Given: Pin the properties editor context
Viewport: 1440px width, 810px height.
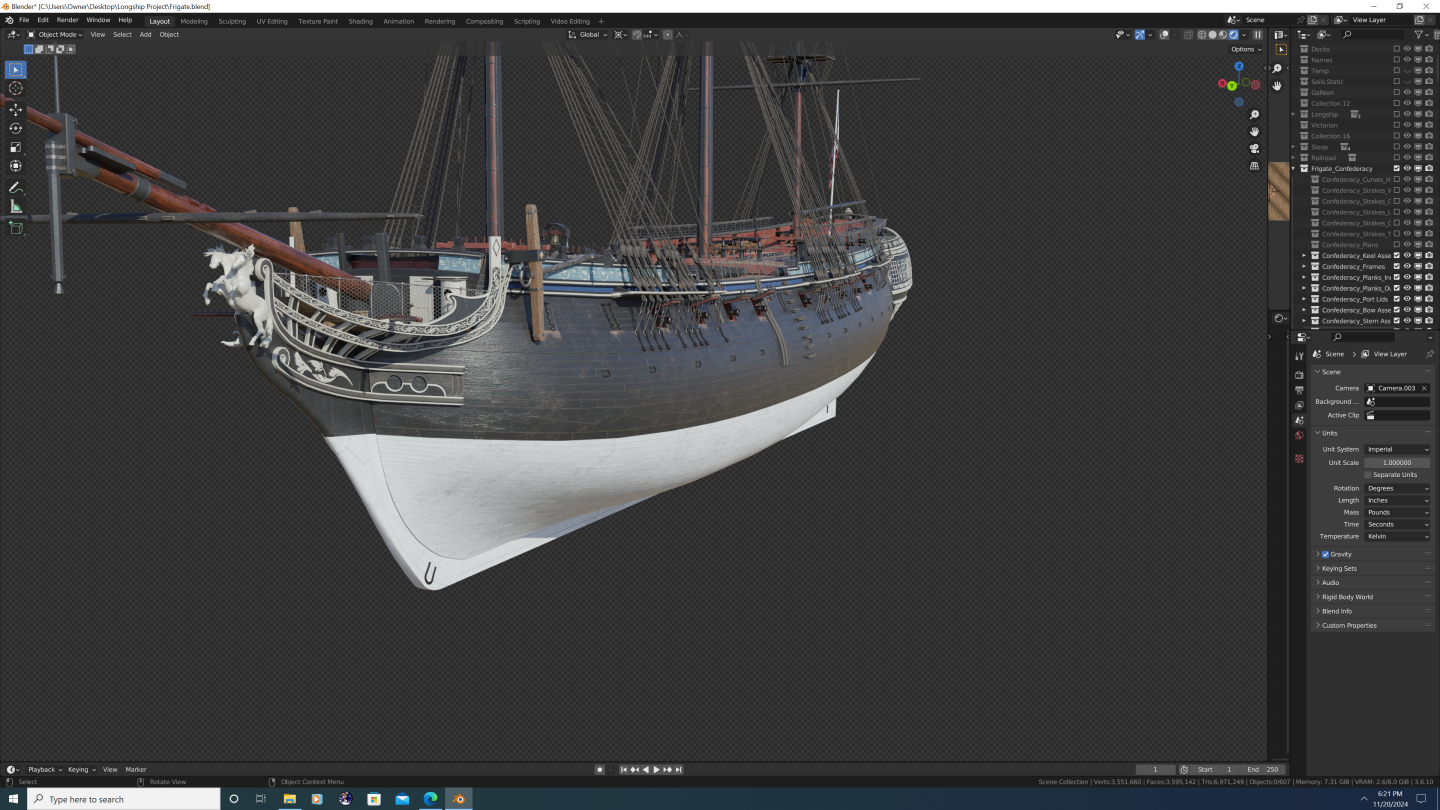Looking at the screenshot, I should click(1429, 354).
